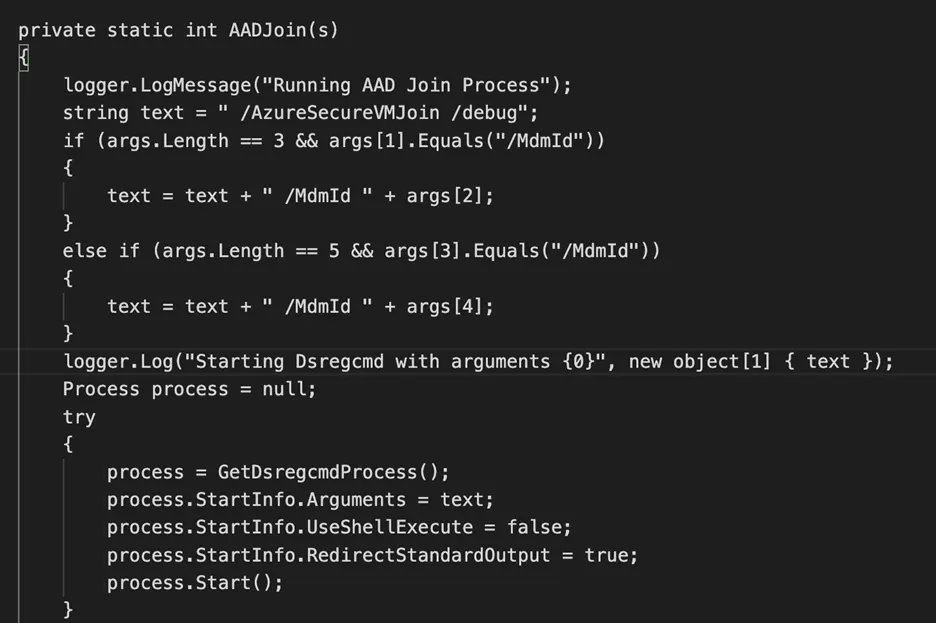Click new object[1] in logger.Log line
Screen dimensions: 936x623
point(700,361)
